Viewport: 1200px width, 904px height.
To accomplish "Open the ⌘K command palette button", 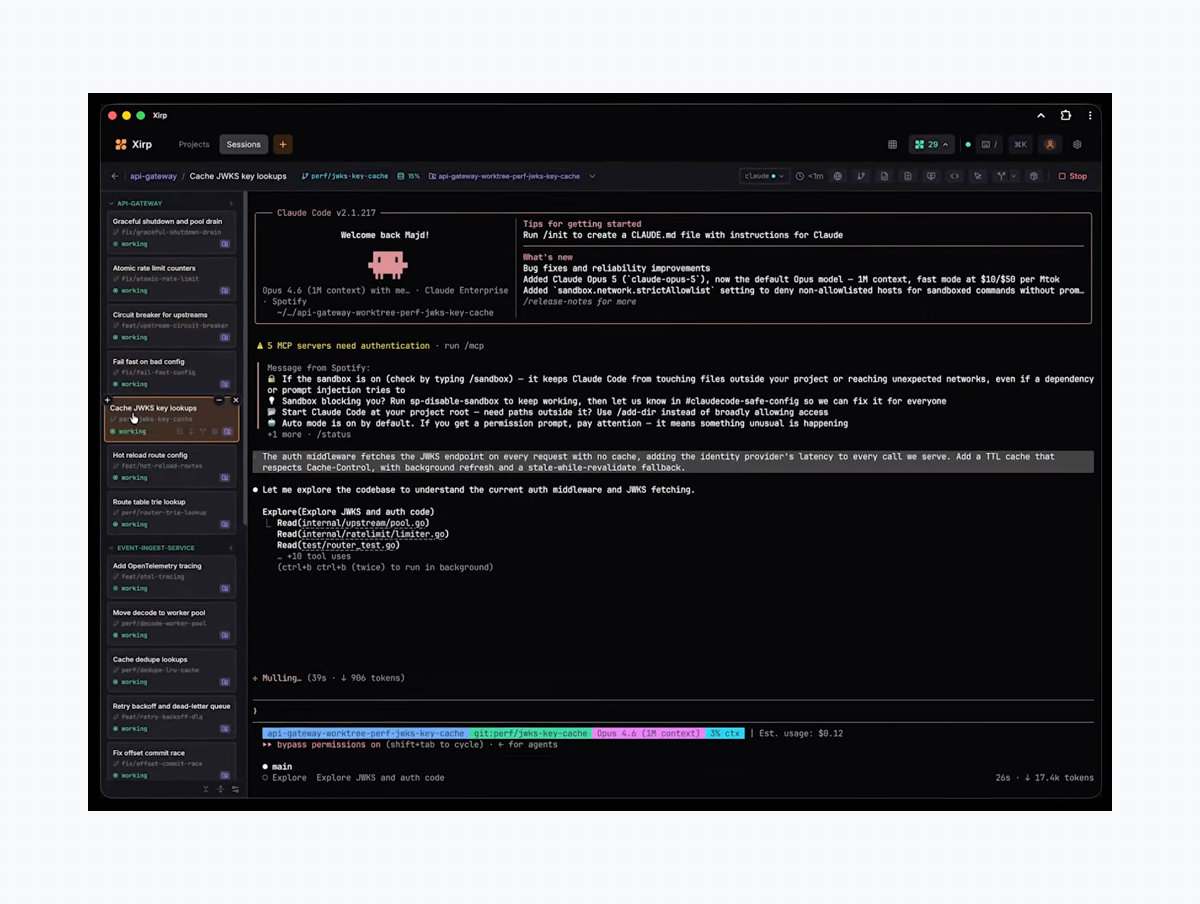I will (1020, 144).
